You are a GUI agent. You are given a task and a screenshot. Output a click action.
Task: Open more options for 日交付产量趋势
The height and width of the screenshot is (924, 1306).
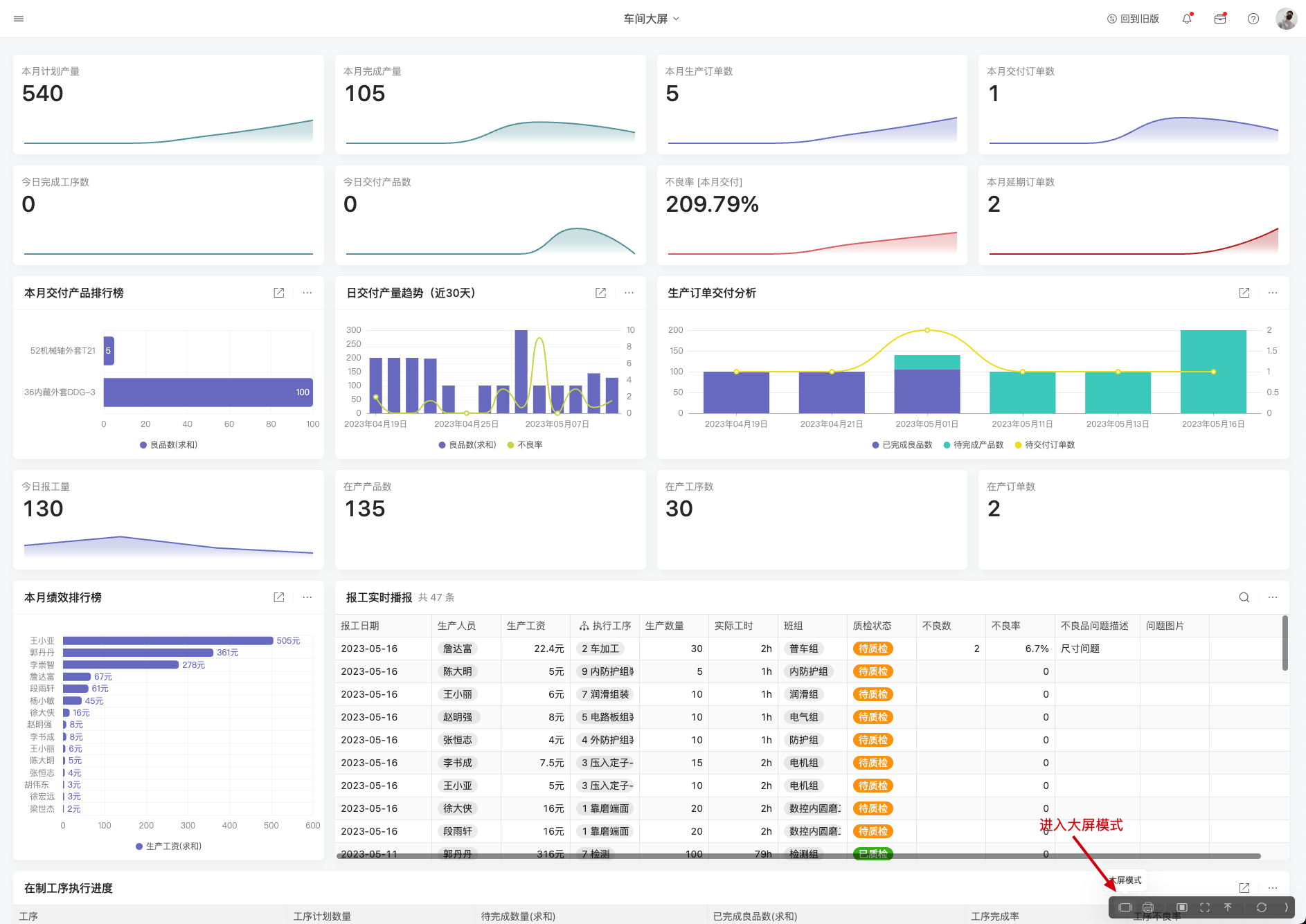(629, 293)
